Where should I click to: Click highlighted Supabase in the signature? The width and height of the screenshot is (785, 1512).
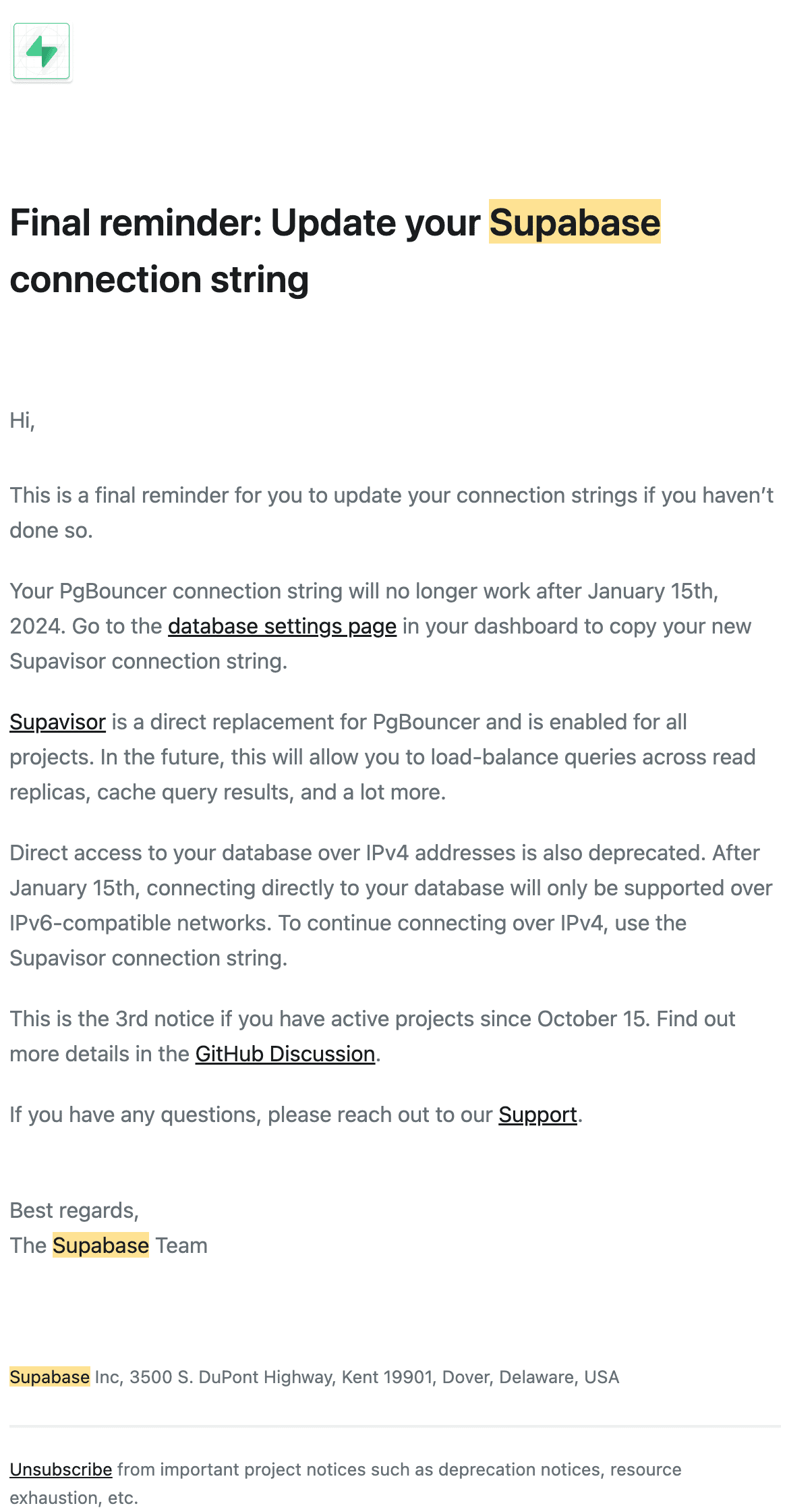pyautogui.click(x=100, y=1245)
